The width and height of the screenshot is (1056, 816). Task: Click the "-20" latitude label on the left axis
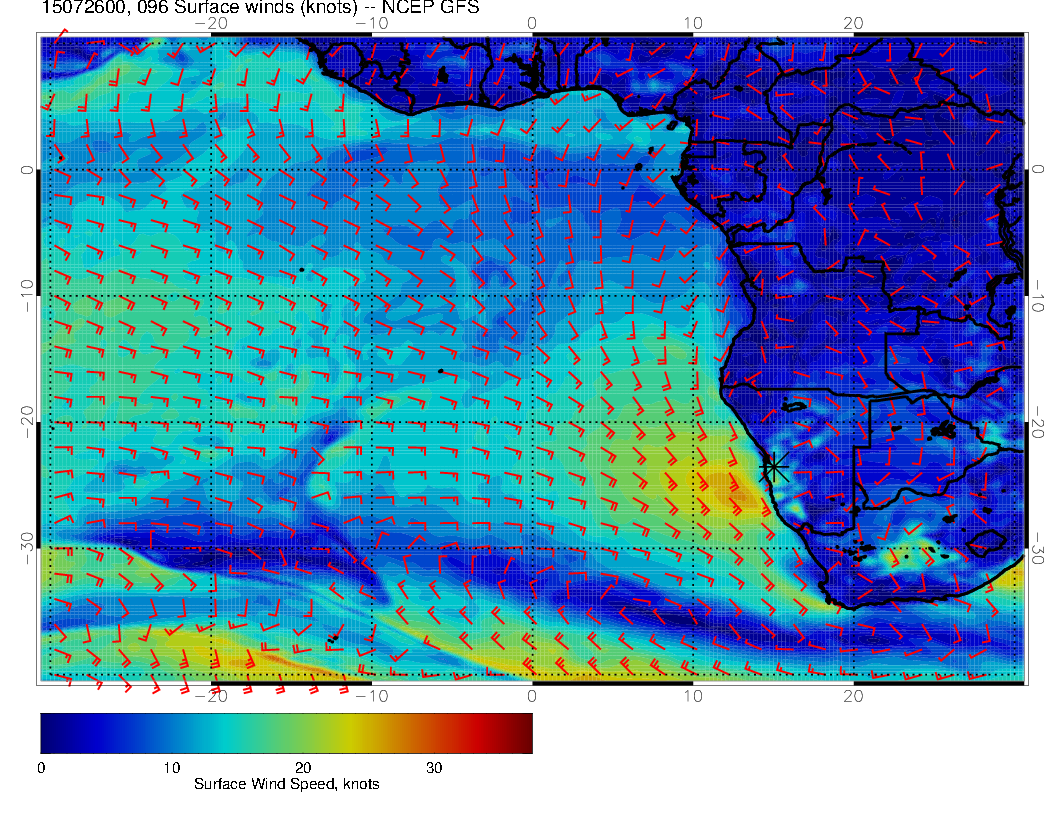click(x=27, y=422)
